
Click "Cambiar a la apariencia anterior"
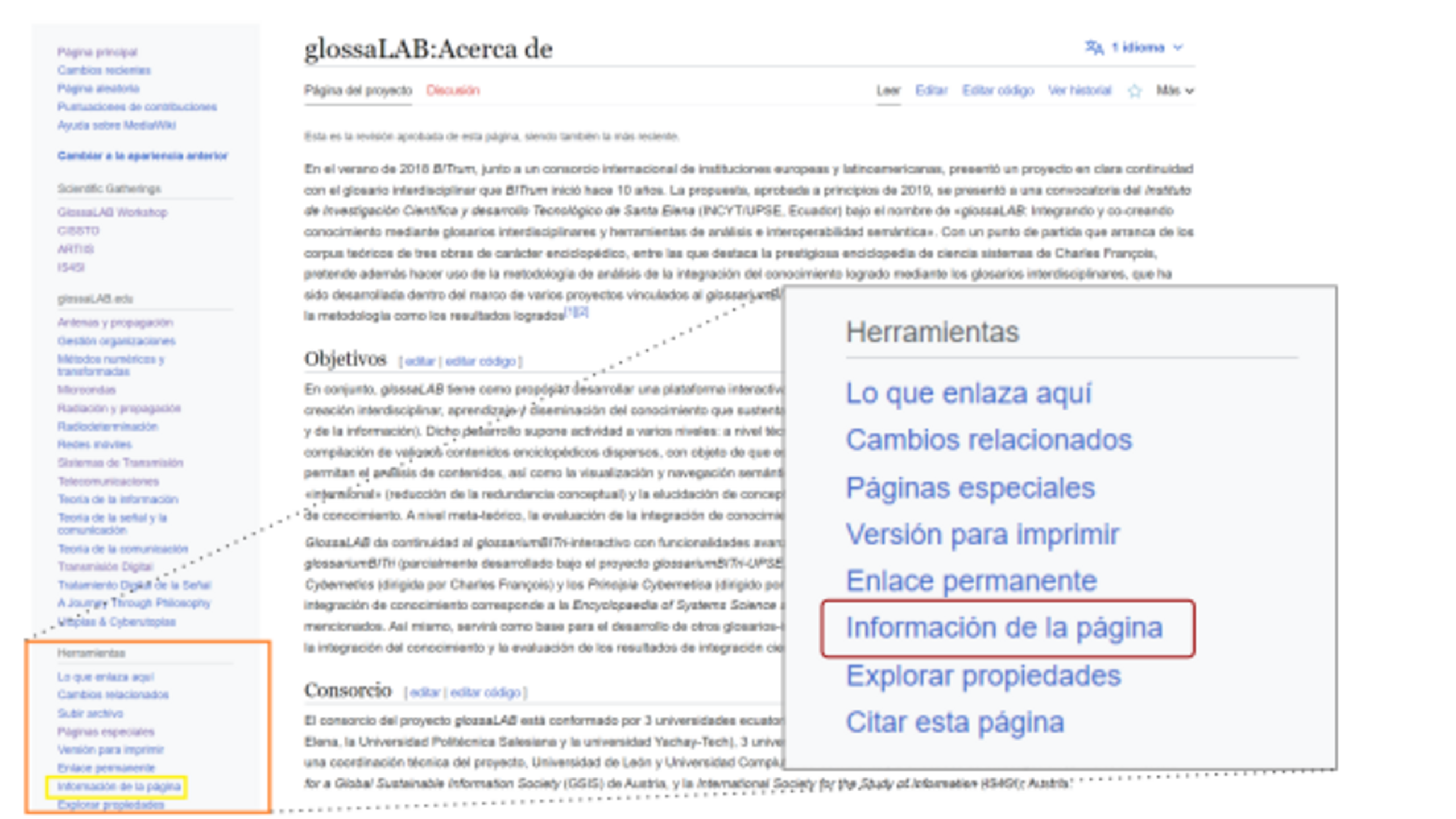click(142, 155)
